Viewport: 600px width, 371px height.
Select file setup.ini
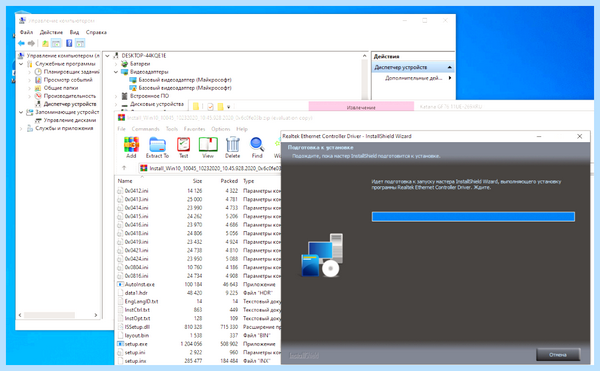coord(135,352)
